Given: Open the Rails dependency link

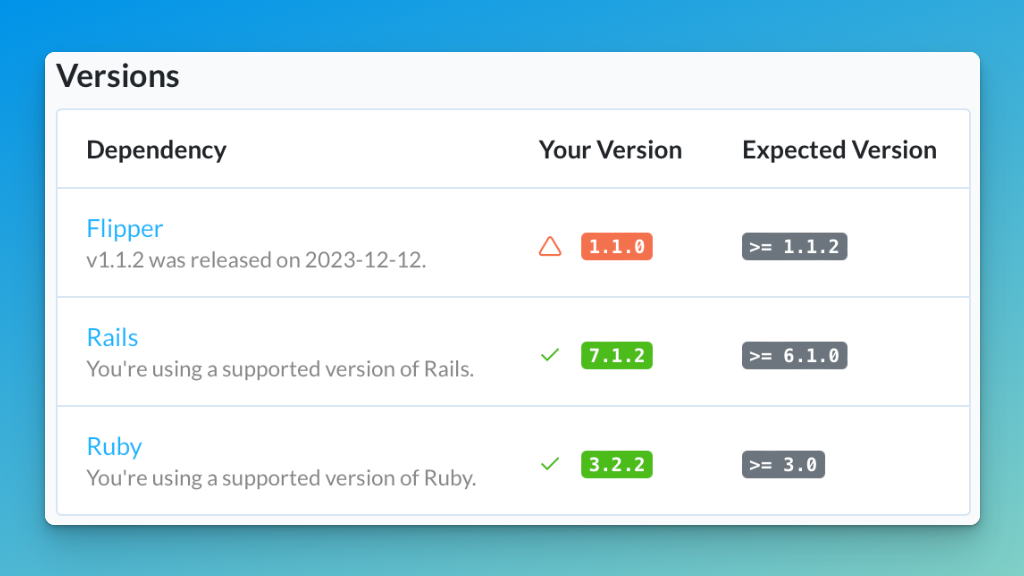Looking at the screenshot, I should click(112, 338).
